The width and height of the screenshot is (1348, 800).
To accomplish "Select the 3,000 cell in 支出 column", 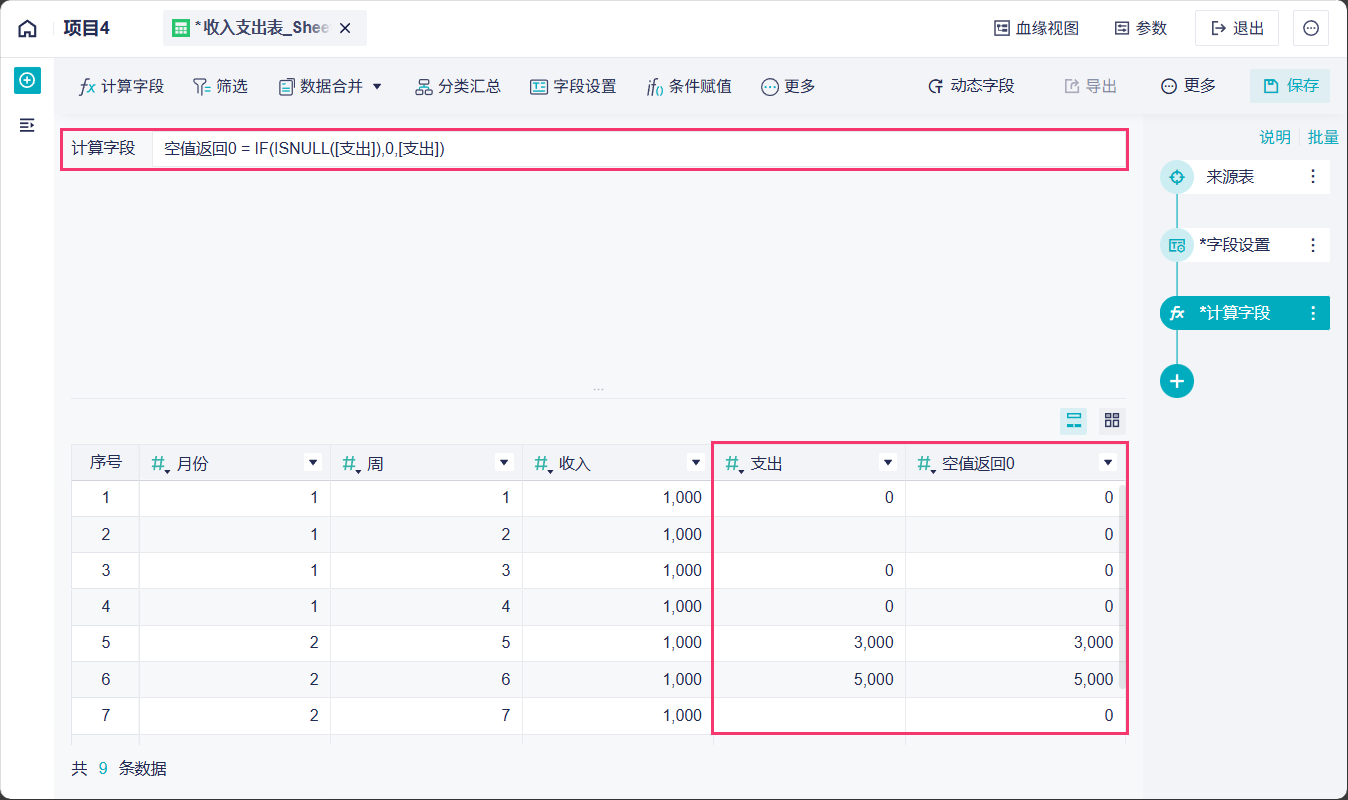I will [x=809, y=642].
